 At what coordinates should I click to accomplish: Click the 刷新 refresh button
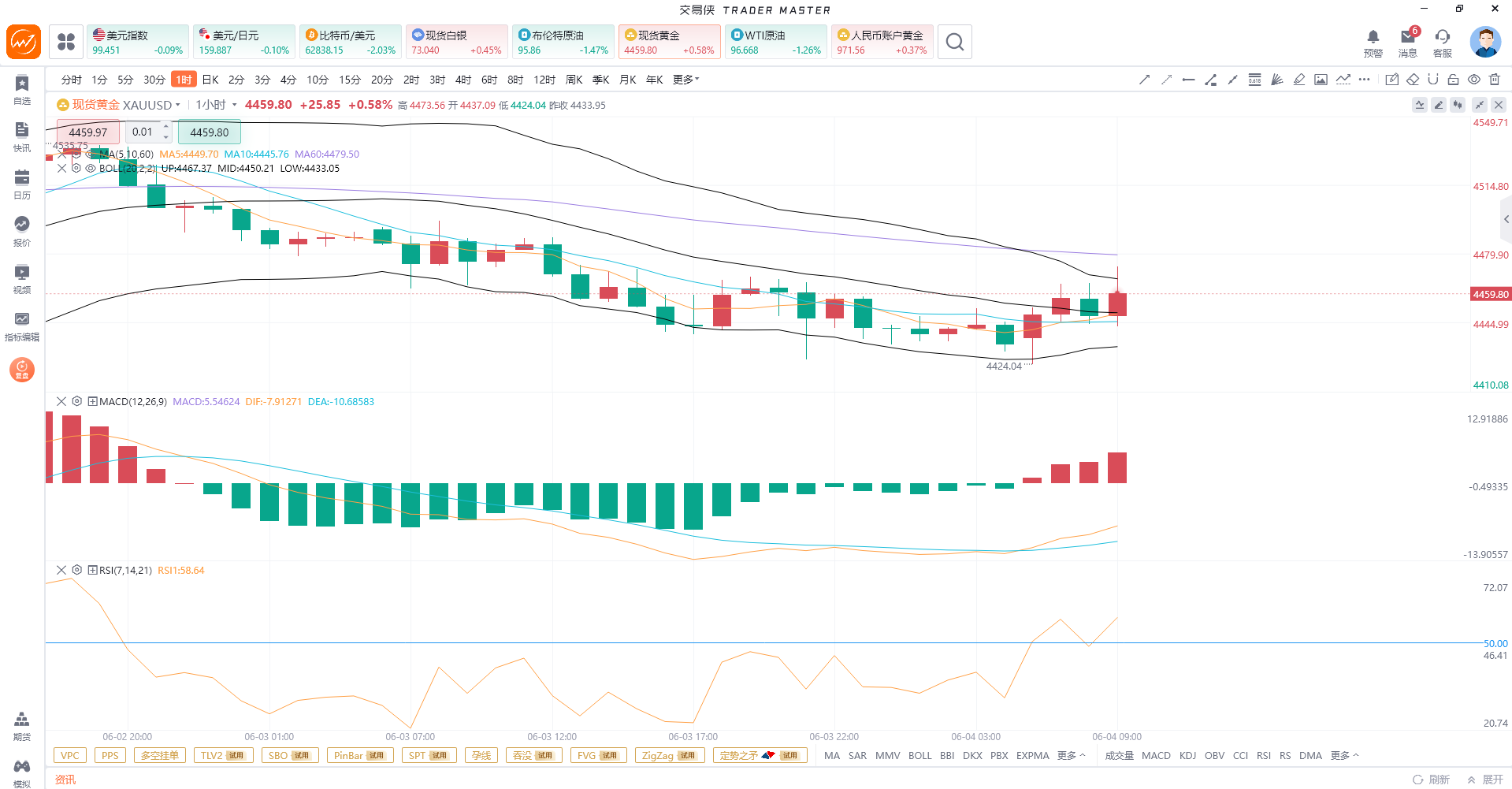tap(1431, 780)
